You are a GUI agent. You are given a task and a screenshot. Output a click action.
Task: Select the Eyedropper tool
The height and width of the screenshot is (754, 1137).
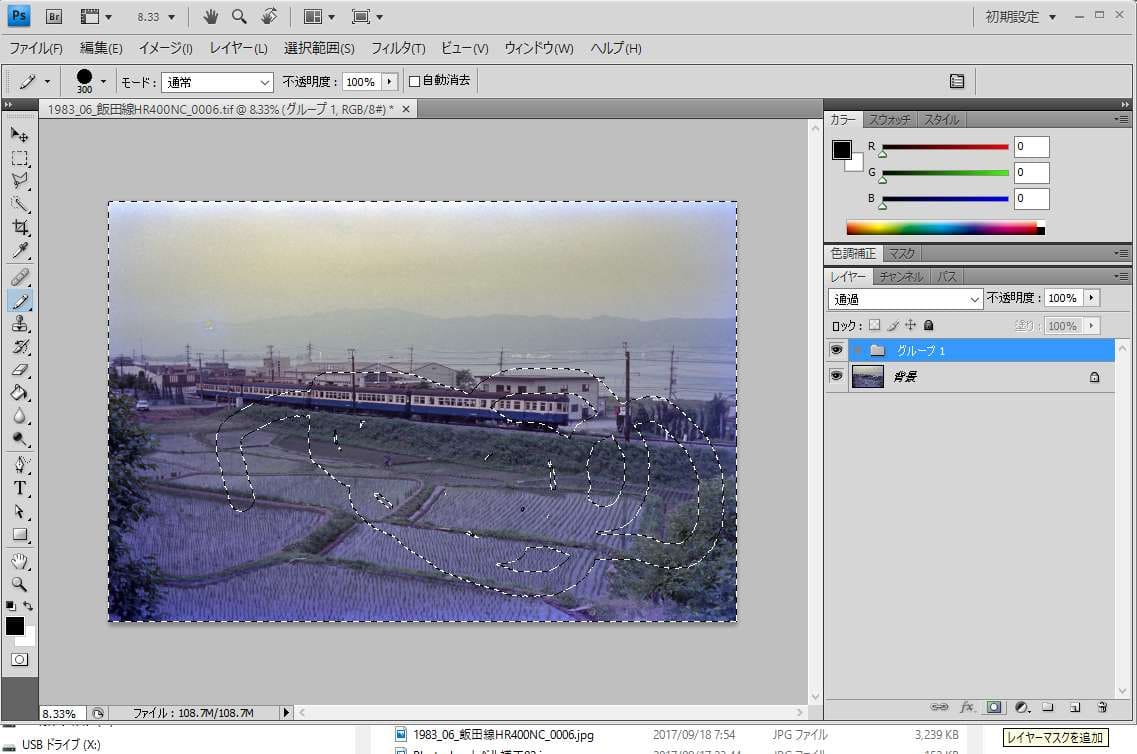pyautogui.click(x=20, y=251)
